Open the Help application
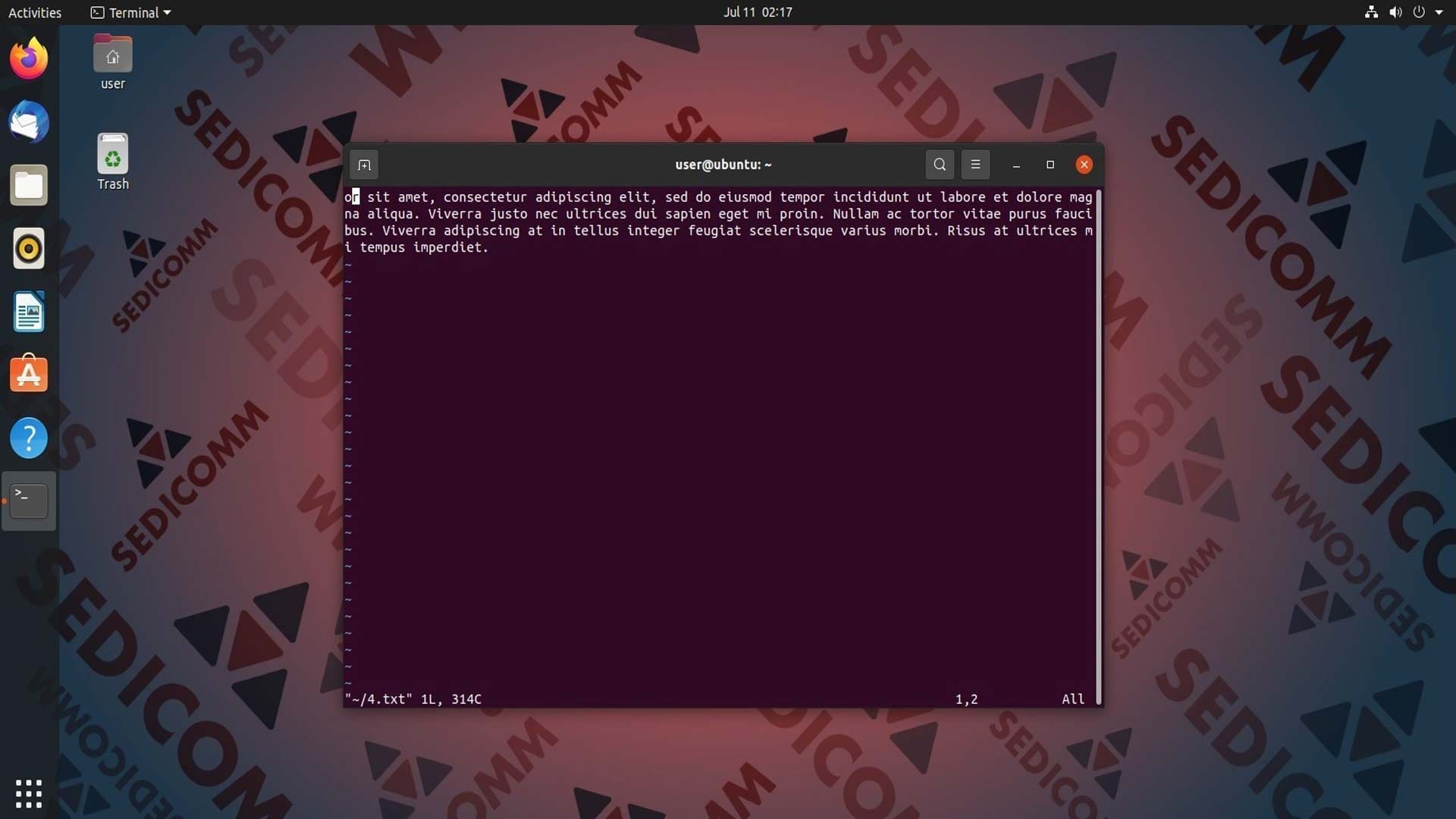Viewport: 1456px width, 819px height. pos(29,438)
